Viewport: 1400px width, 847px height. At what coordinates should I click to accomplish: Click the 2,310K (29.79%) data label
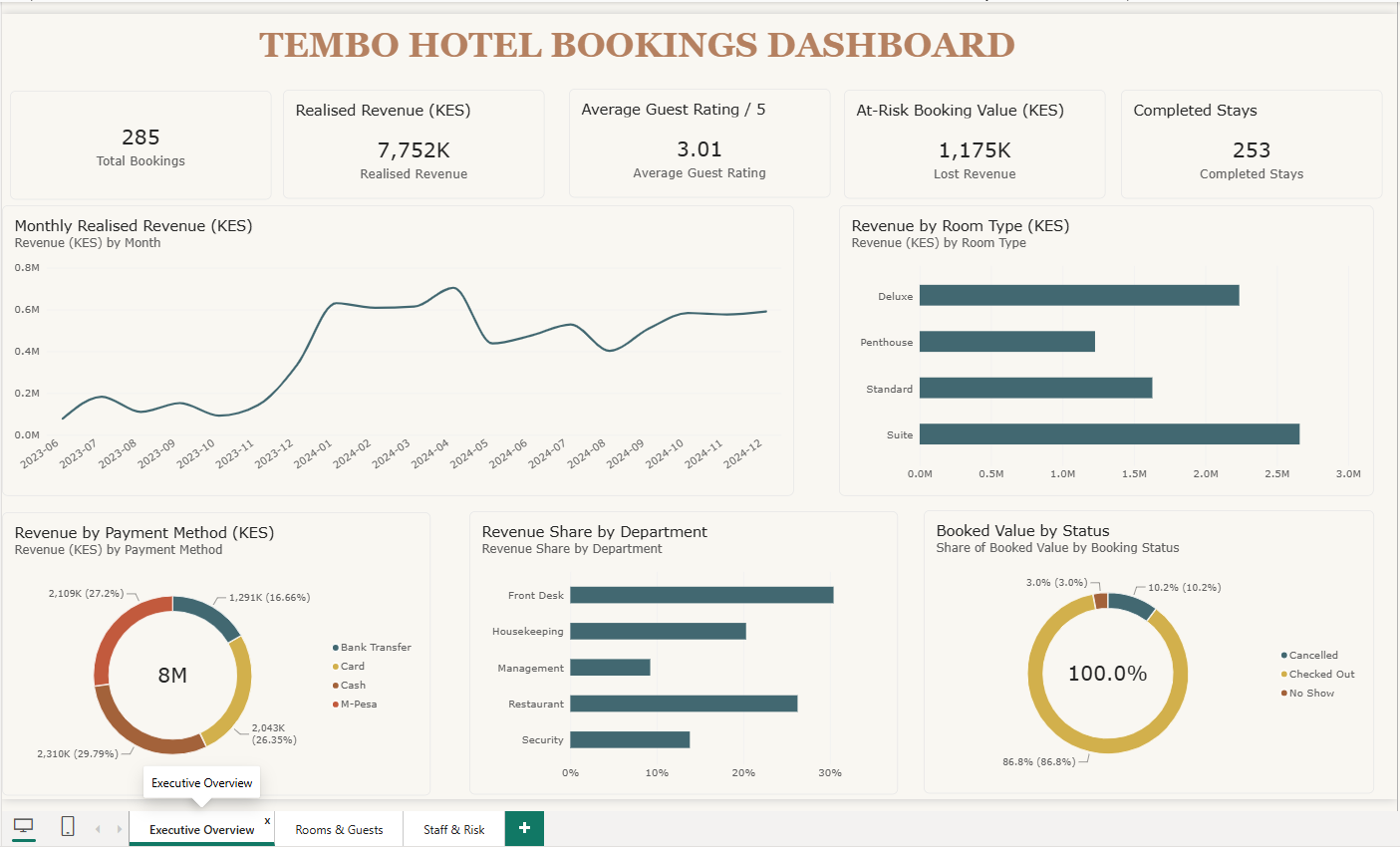click(x=78, y=754)
